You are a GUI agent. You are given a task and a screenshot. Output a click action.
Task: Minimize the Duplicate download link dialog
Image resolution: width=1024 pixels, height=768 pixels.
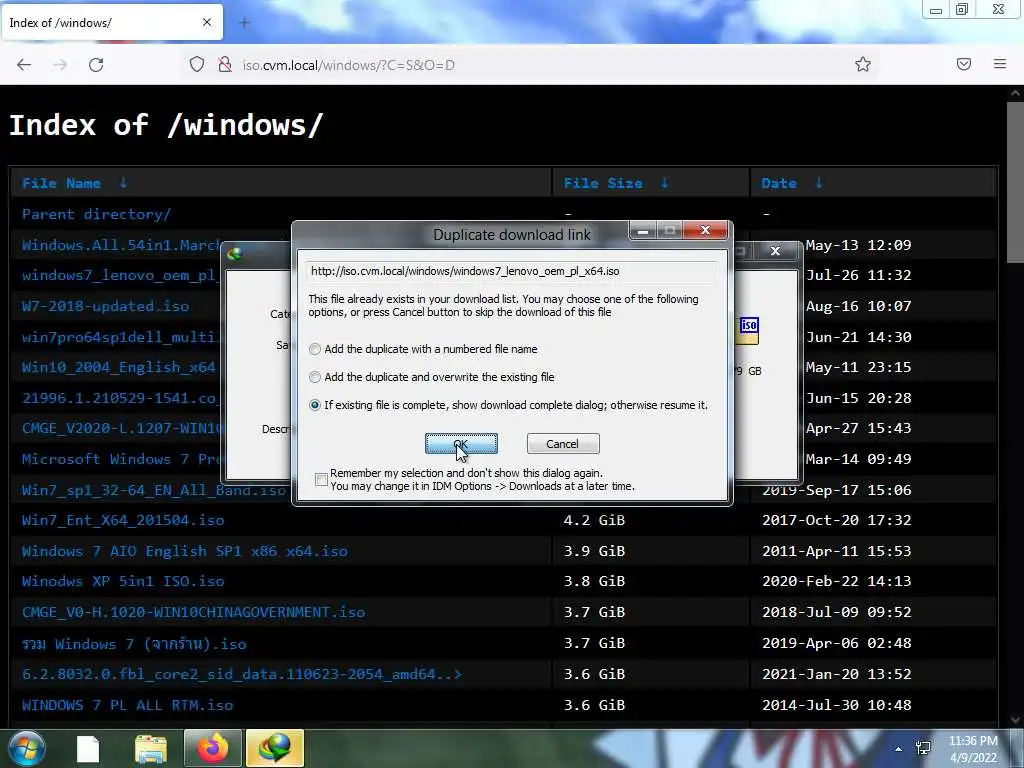pos(643,231)
